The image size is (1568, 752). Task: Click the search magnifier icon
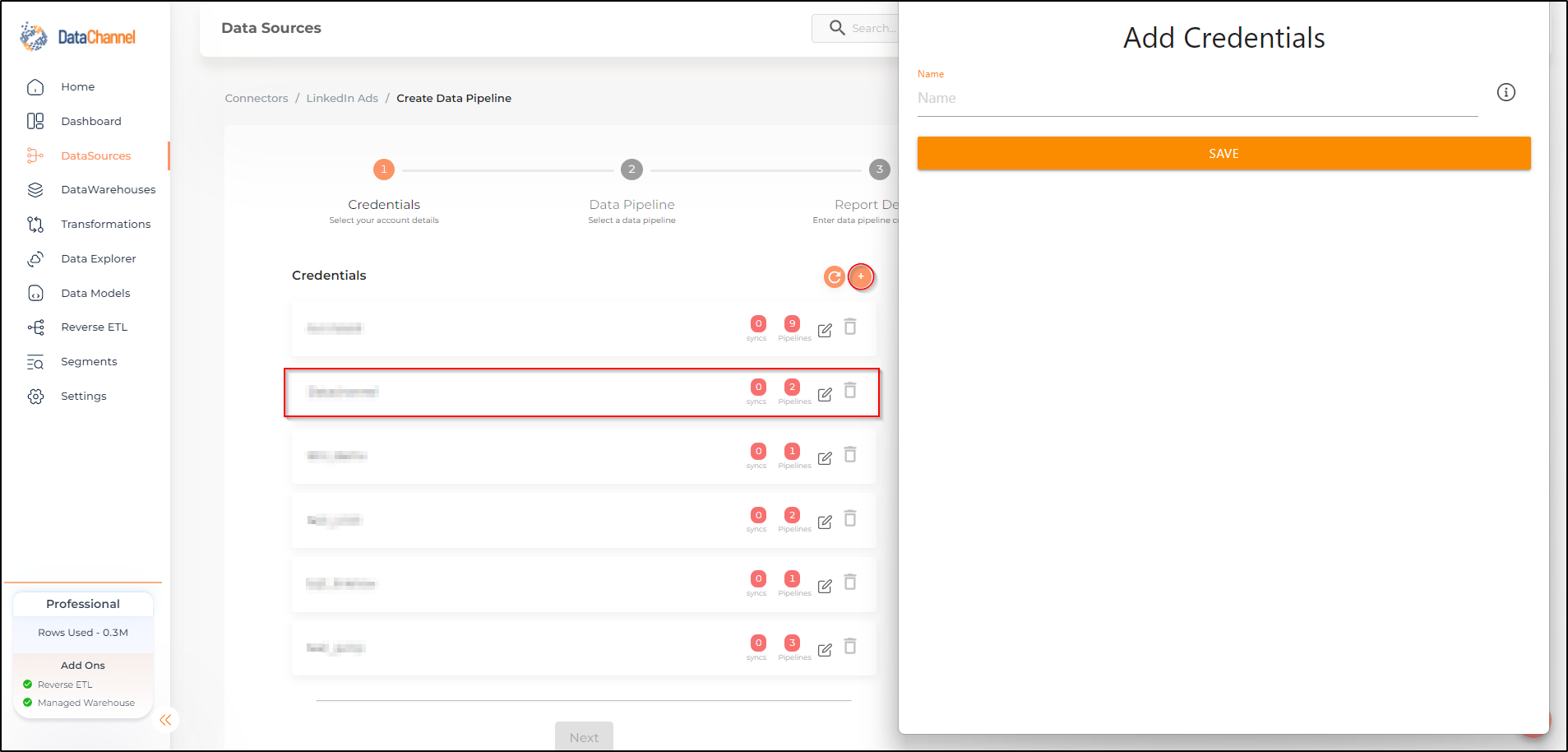(x=837, y=28)
